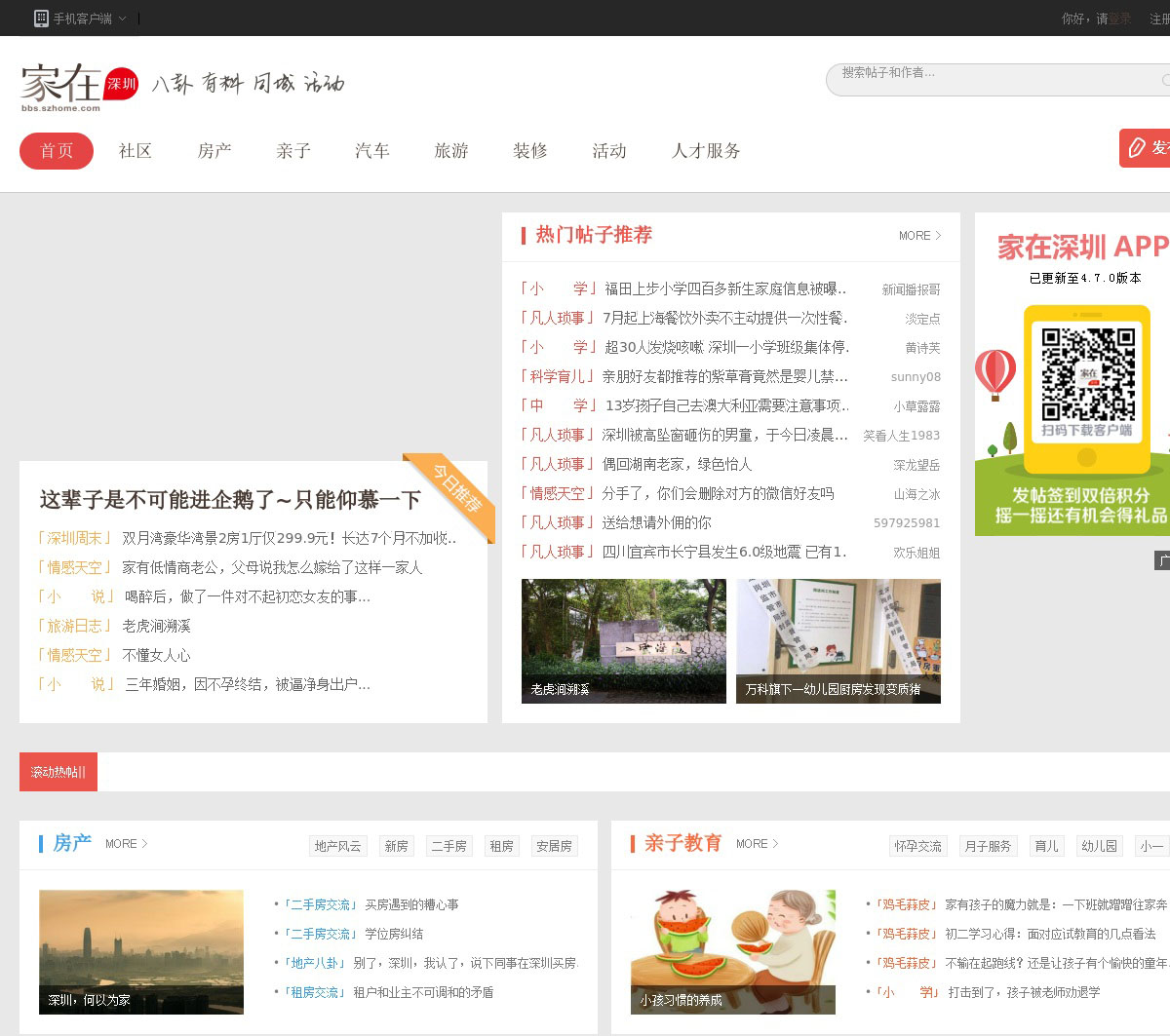Open the 社区 navigation item

point(136,151)
